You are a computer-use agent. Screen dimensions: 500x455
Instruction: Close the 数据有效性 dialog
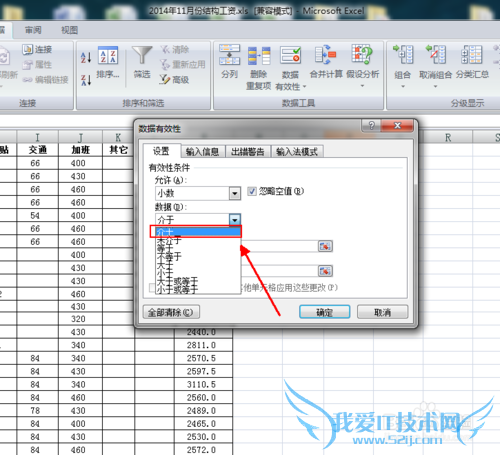point(397,125)
